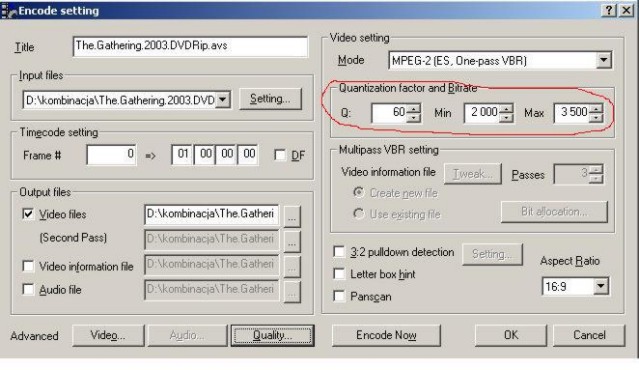Decrease the Min bitrate value
Screen dimensions: 639x370
click(506, 118)
